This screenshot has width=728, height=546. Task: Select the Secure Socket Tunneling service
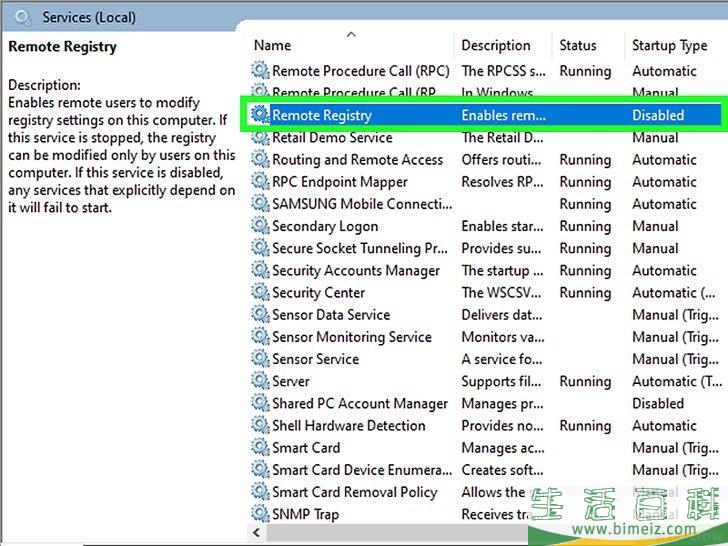[360, 249]
